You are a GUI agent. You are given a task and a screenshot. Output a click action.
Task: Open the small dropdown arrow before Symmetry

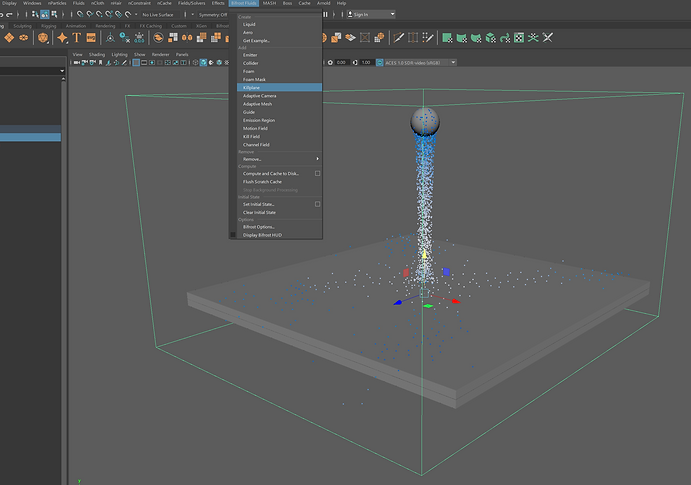coord(193,15)
